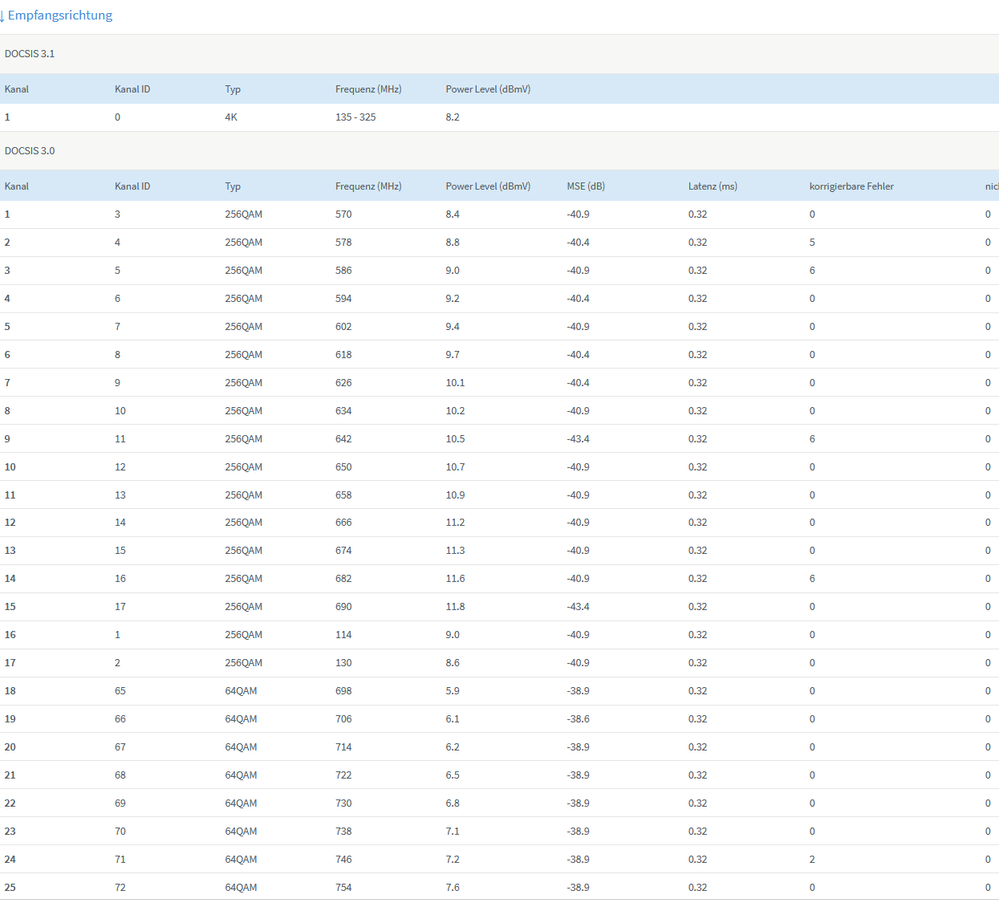Click the power level value 11.8

tap(455, 607)
